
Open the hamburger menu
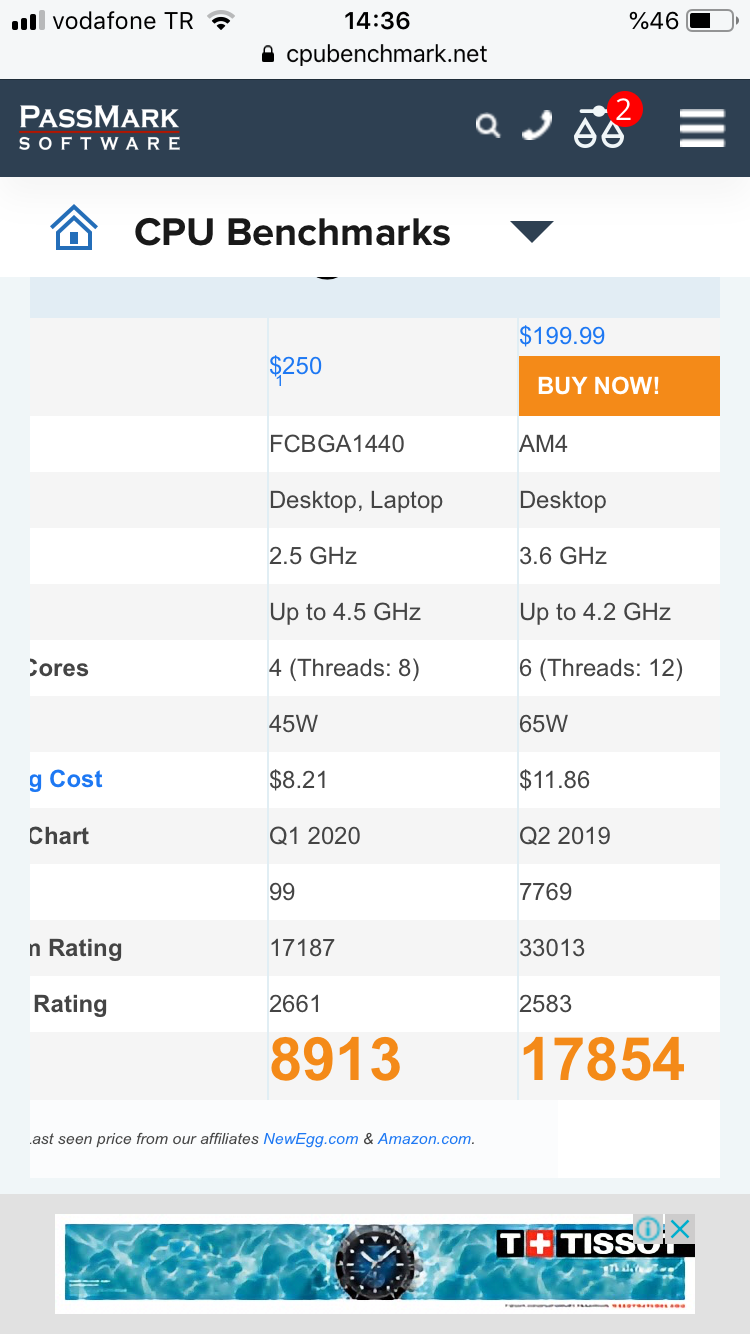click(702, 128)
